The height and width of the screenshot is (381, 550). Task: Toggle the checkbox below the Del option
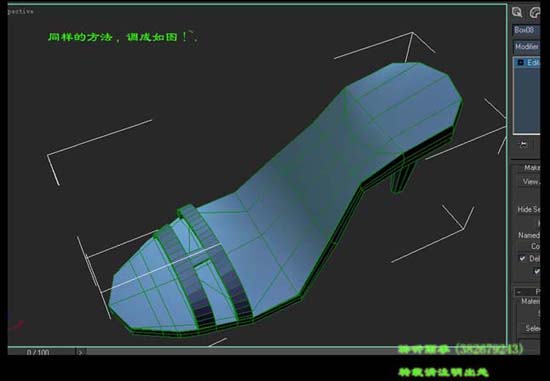[537, 271]
